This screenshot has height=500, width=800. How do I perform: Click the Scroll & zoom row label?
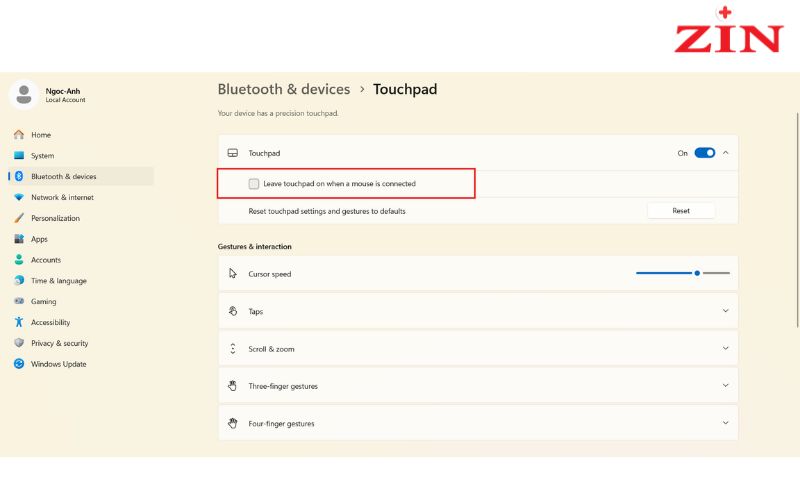(x=271, y=349)
